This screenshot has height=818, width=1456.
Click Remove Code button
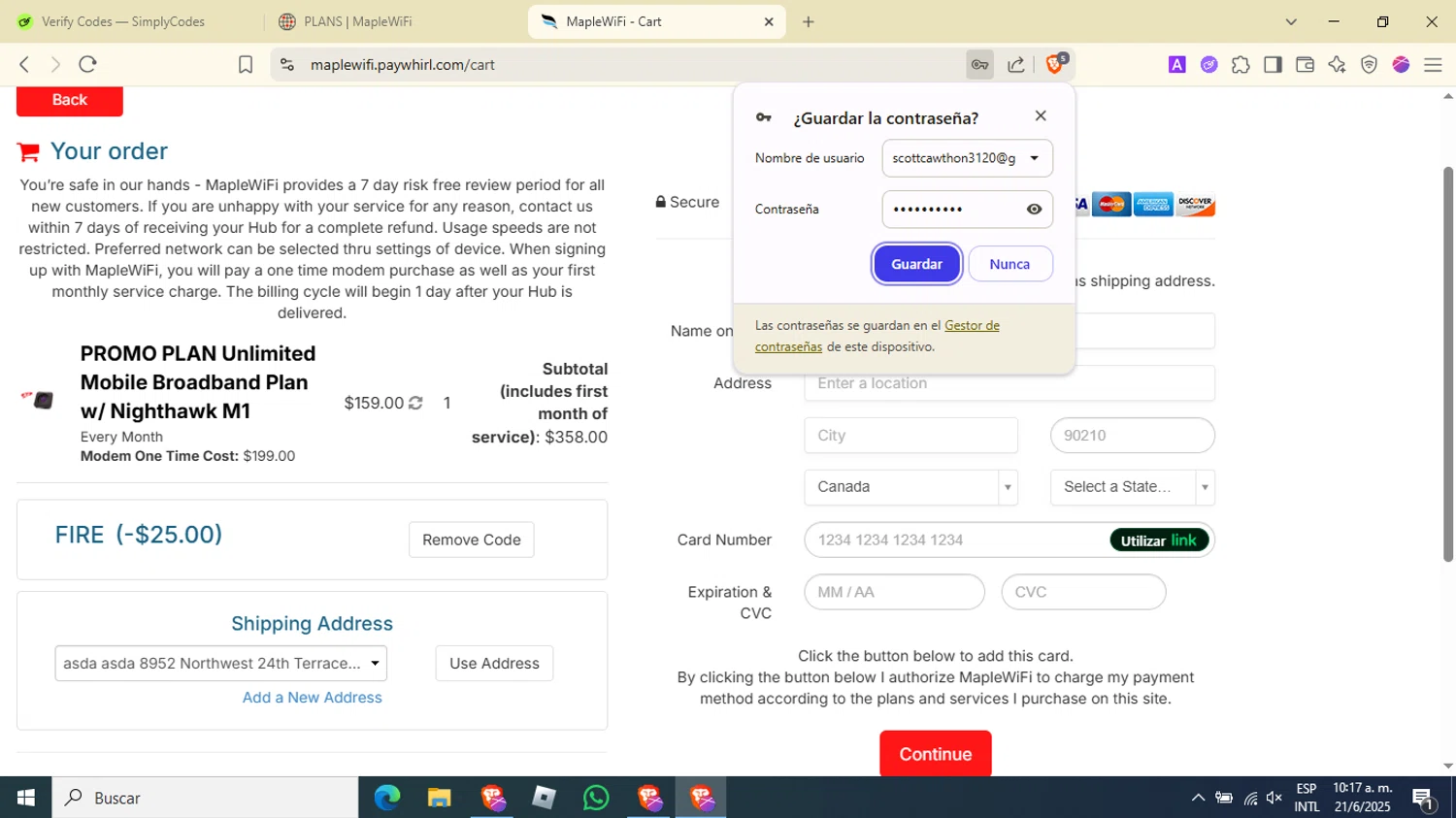[472, 540]
